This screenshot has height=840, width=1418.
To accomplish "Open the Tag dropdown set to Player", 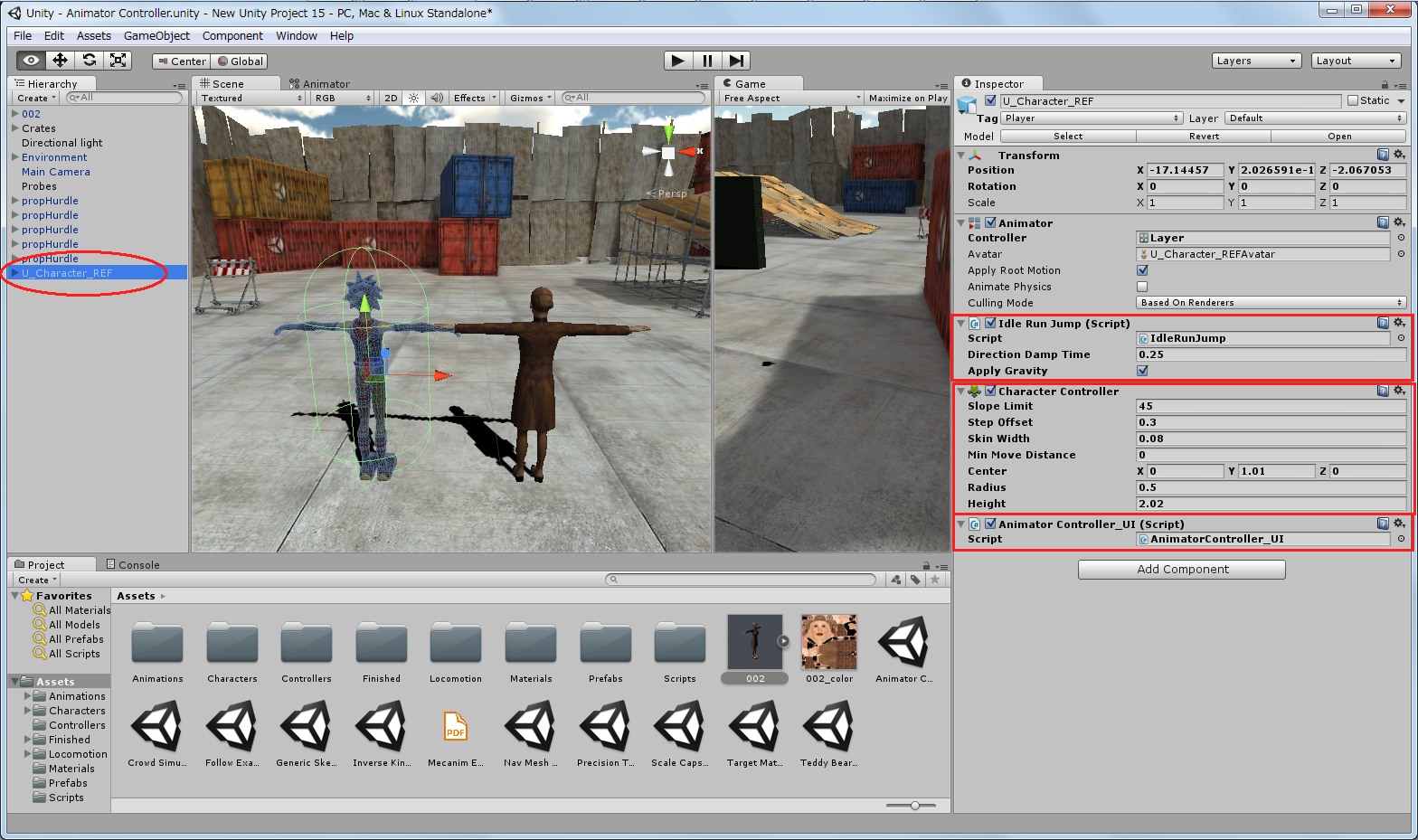I will point(1092,118).
